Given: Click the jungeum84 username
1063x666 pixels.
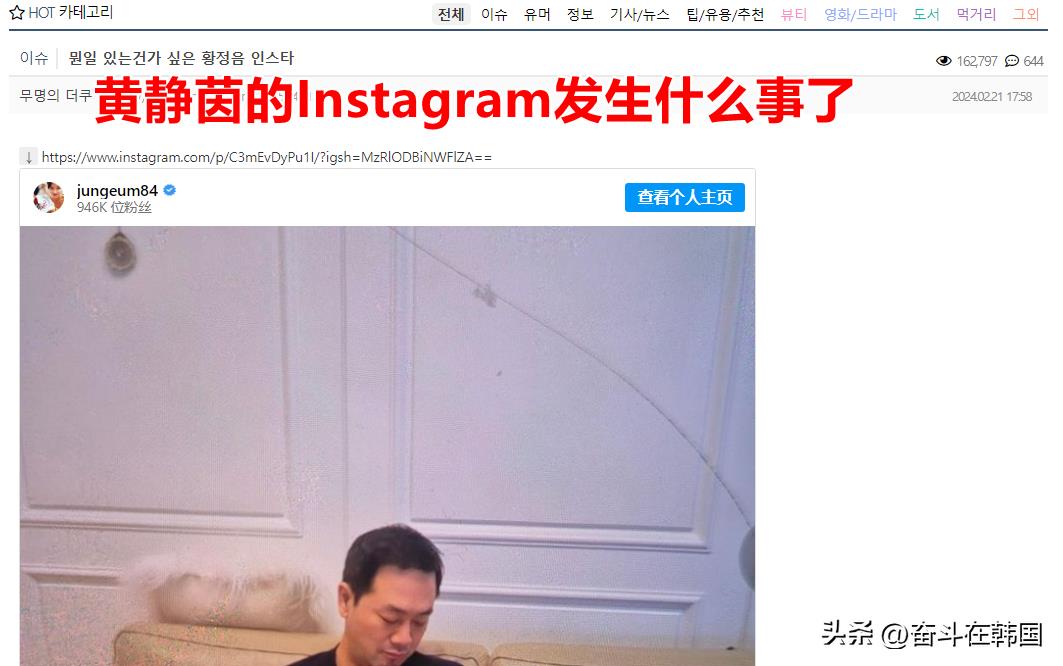Looking at the screenshot, I should click(x=117, y=191).
